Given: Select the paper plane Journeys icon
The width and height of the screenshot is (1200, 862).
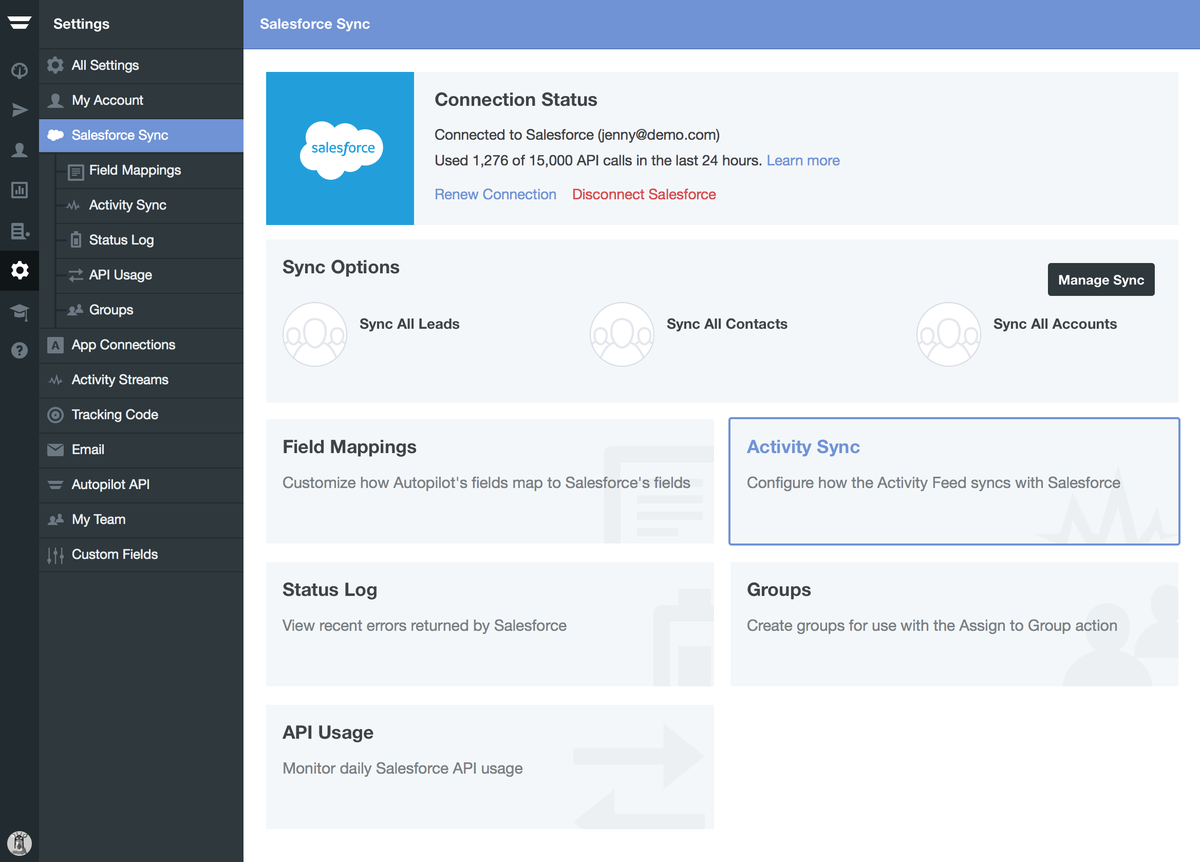Looking at the screenshot, I should [19, 110].
